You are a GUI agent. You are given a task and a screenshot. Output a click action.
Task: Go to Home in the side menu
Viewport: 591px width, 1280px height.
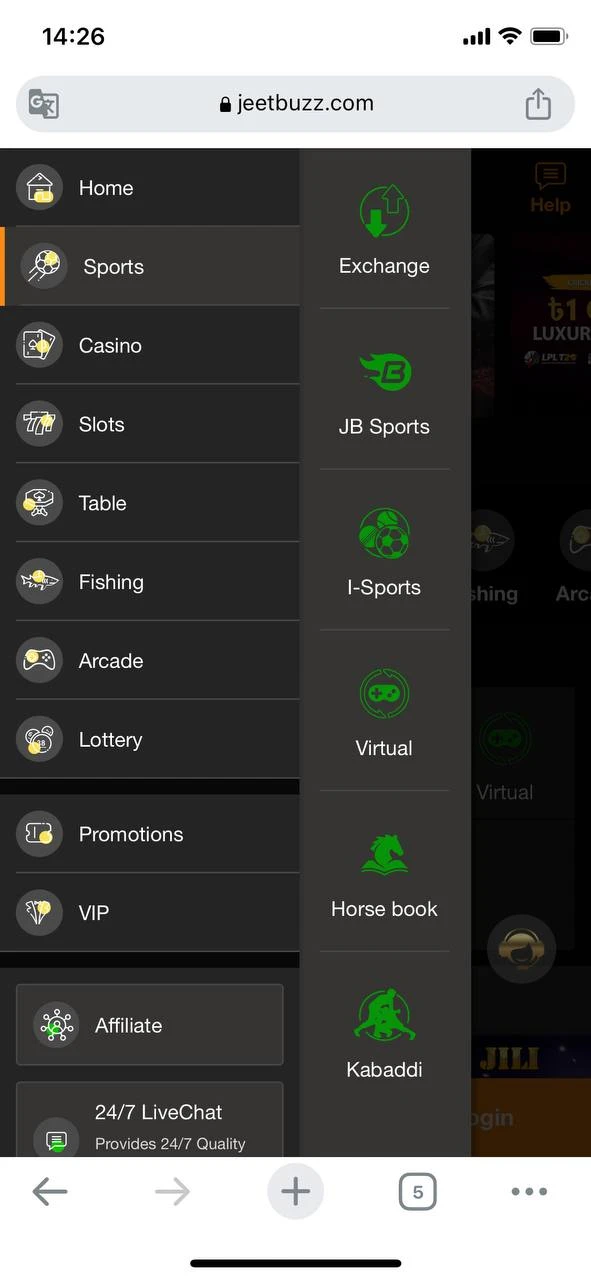(x=150, y=188)
